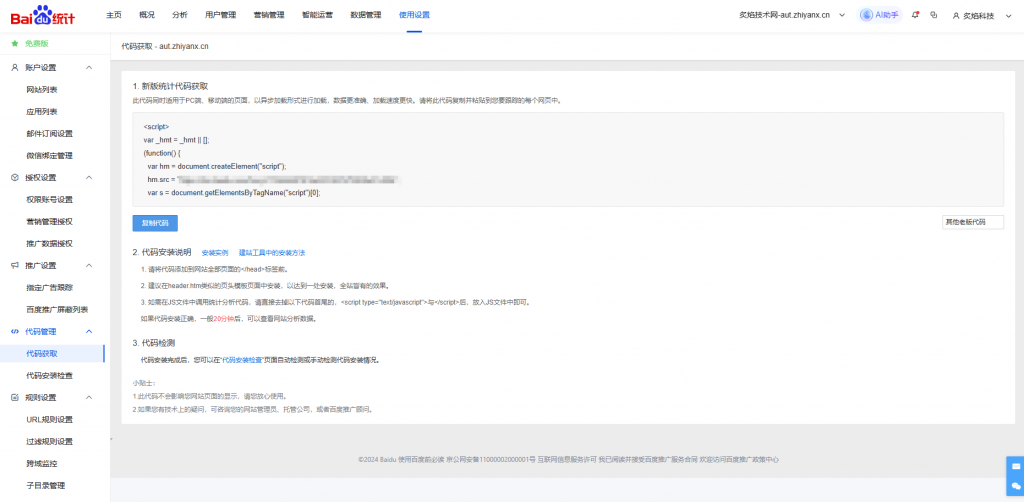The height and width of the screenshot is (502, 1024).
Task: Collapse the 推广设置 section
Action: tap(89, 266)
